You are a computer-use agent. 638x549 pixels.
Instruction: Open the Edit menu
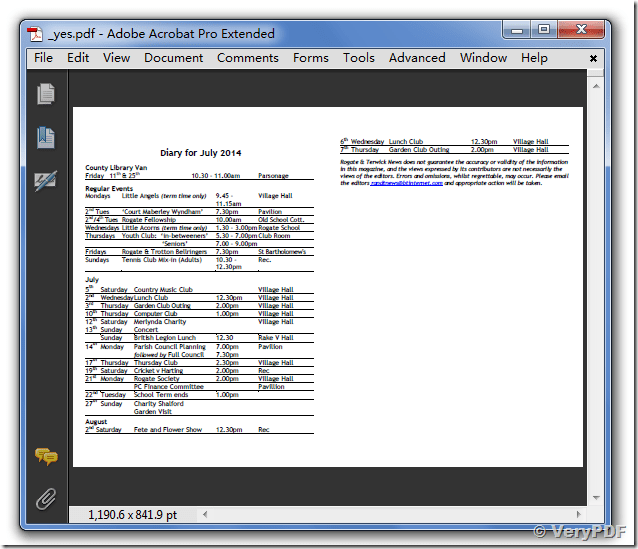[78, 58]
